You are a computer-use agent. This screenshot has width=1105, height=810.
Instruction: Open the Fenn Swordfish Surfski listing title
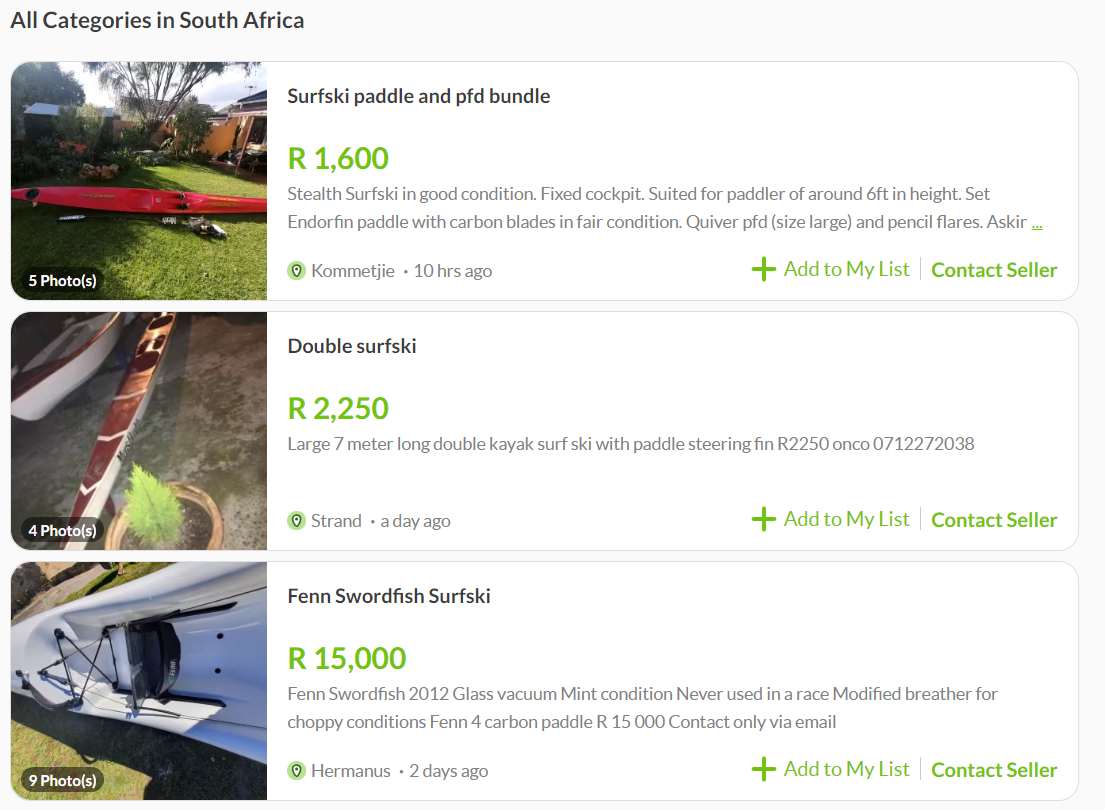pos(389,596)
